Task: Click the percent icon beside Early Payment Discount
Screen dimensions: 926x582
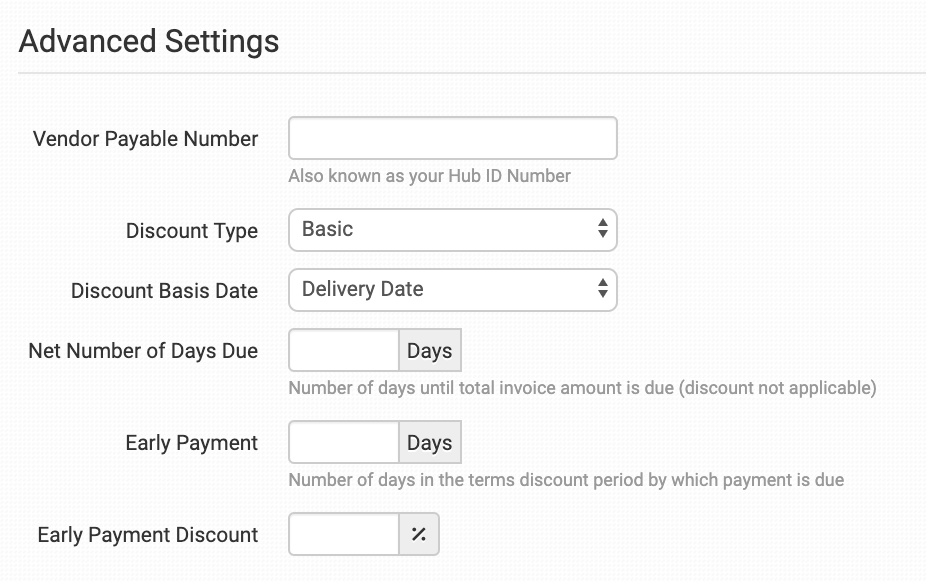Action: (419, 535)
